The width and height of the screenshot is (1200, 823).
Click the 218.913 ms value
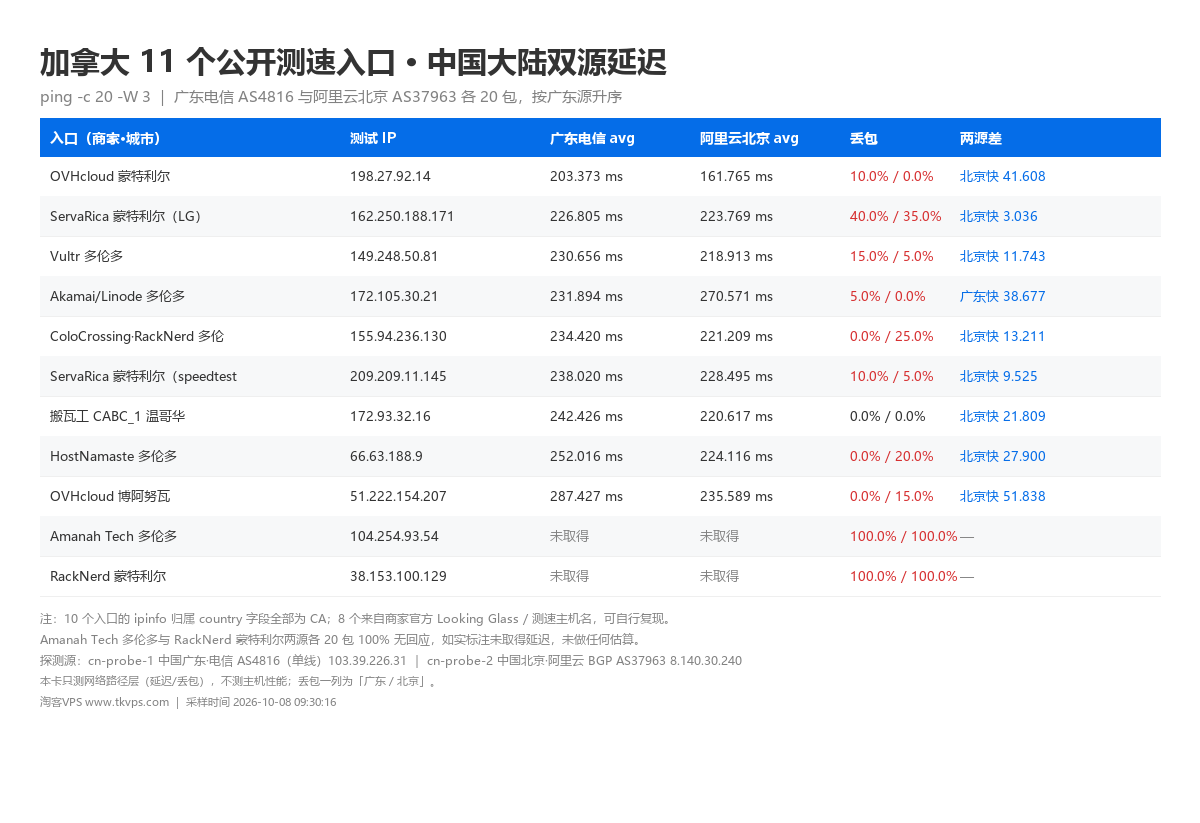point(736,256)
